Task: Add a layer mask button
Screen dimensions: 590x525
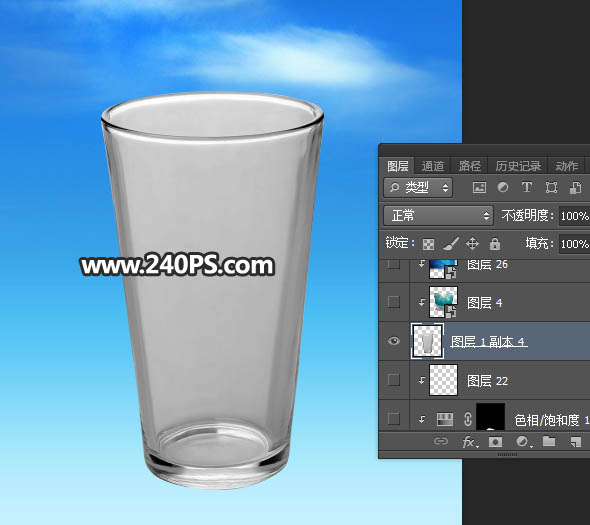Action: pos(495,441)
